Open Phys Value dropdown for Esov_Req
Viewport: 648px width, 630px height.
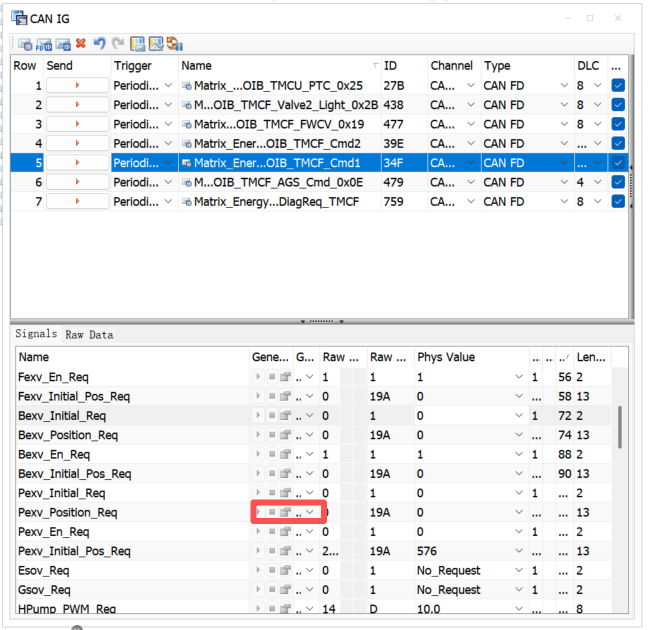(x=519, y=570)
